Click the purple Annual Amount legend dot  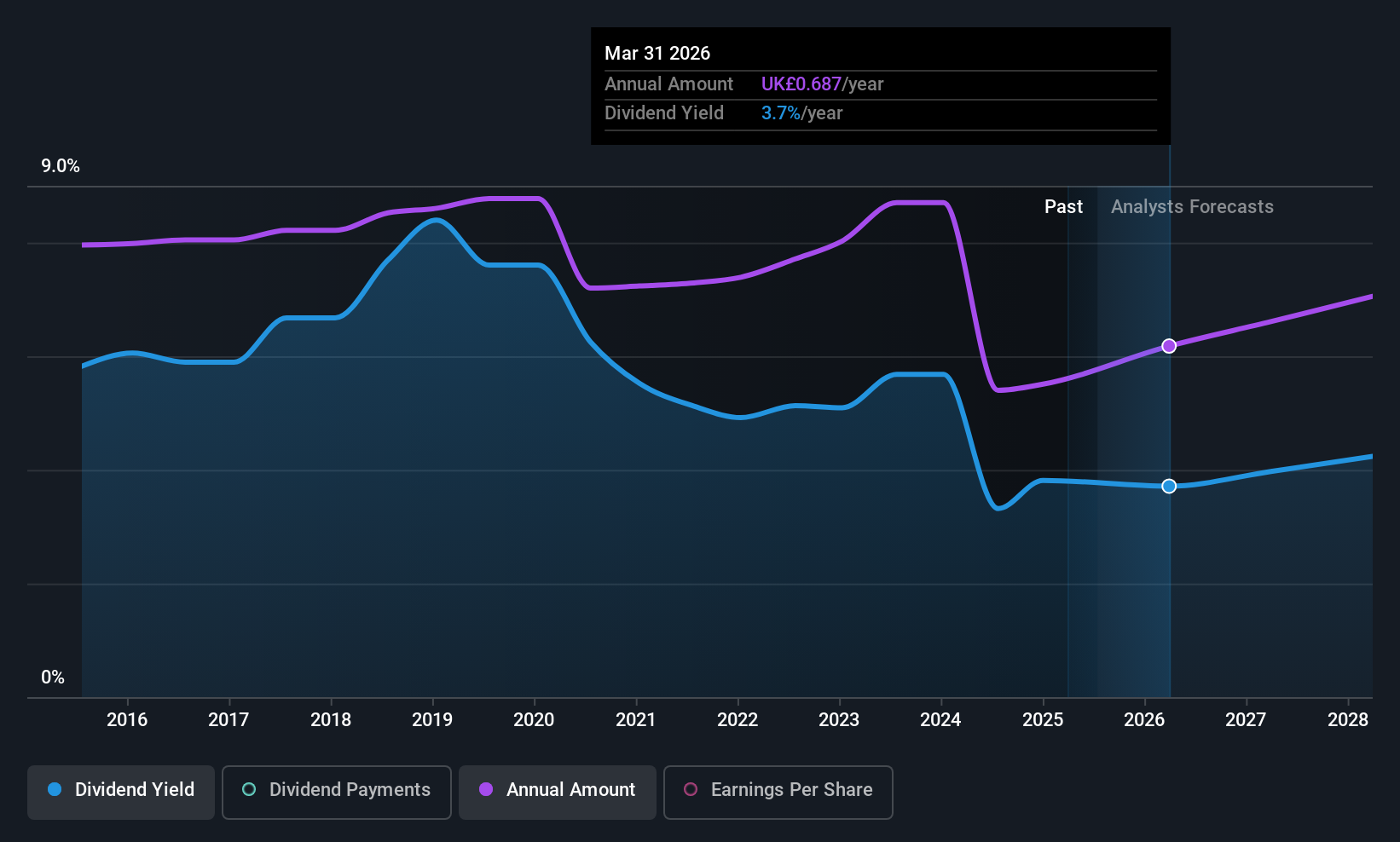(486, 789)
